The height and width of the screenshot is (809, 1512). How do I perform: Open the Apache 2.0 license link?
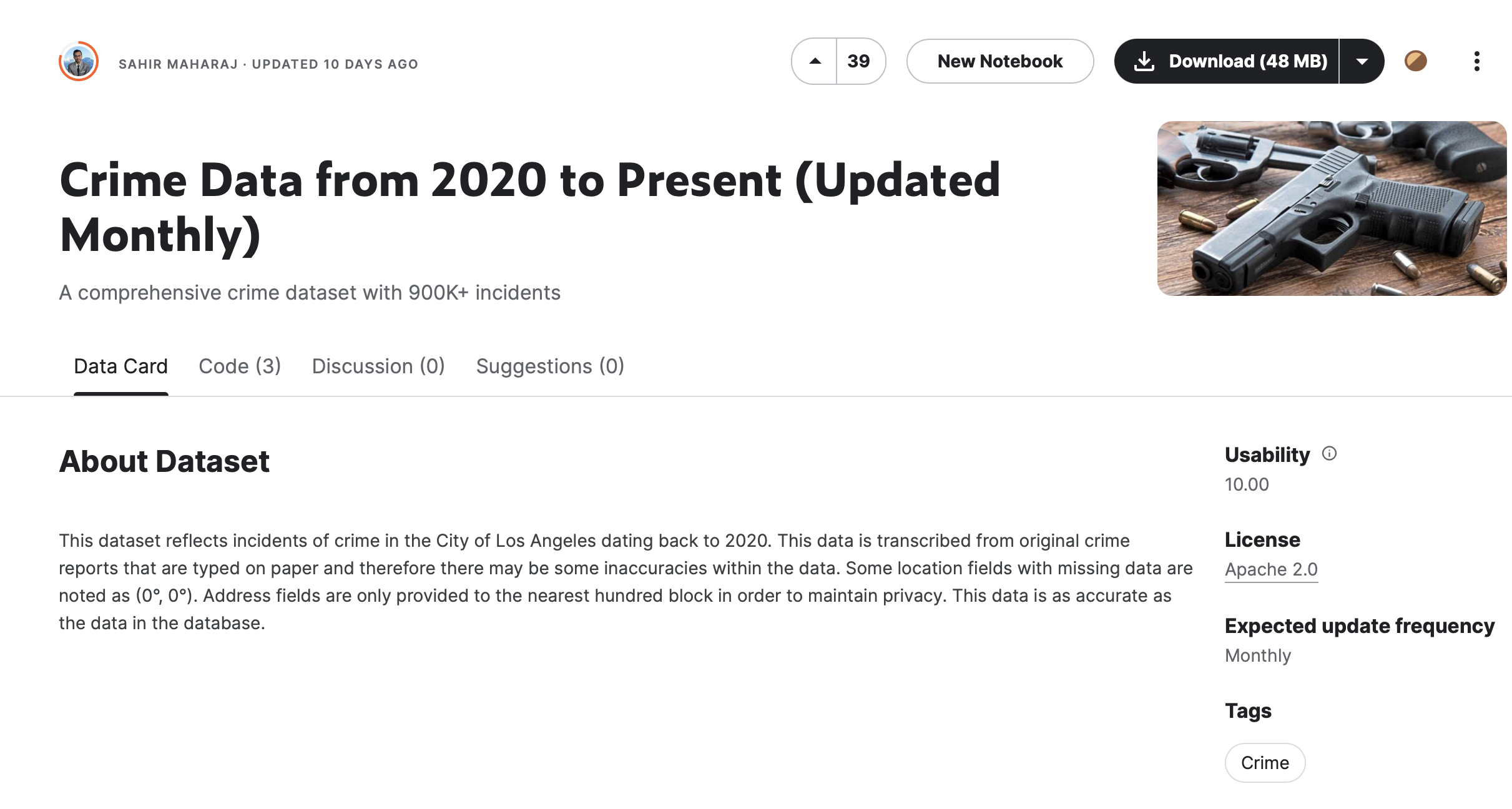tap(1271, 569)
